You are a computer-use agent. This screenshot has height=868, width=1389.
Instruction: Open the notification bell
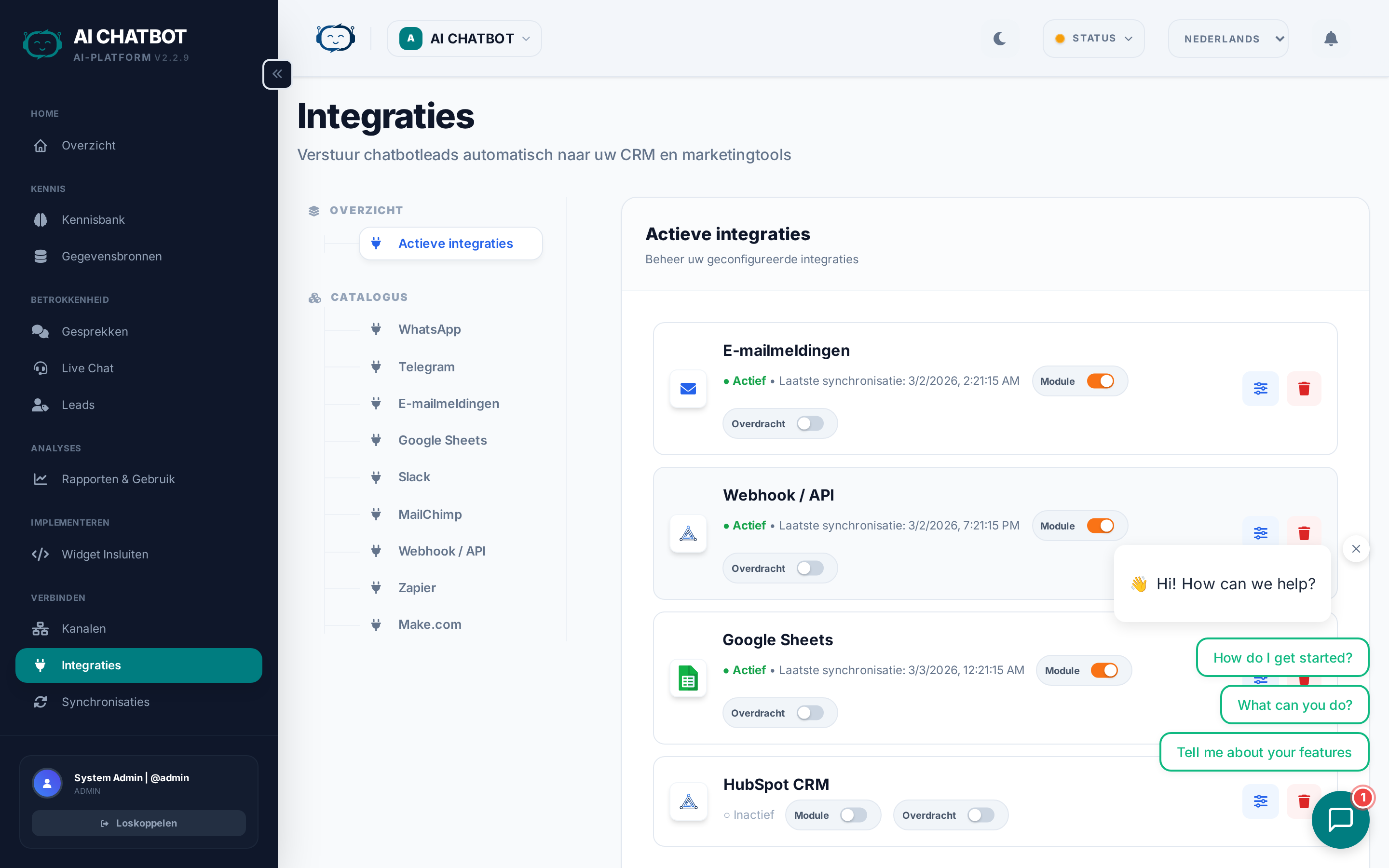(x=1331, y=38)
